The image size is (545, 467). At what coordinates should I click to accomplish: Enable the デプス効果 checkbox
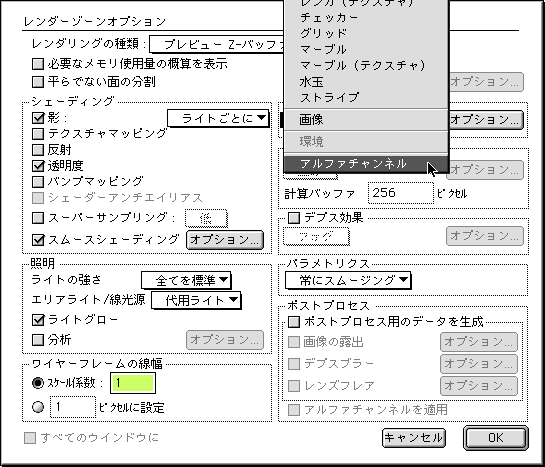pyautogui.click(x=294, y=218)
